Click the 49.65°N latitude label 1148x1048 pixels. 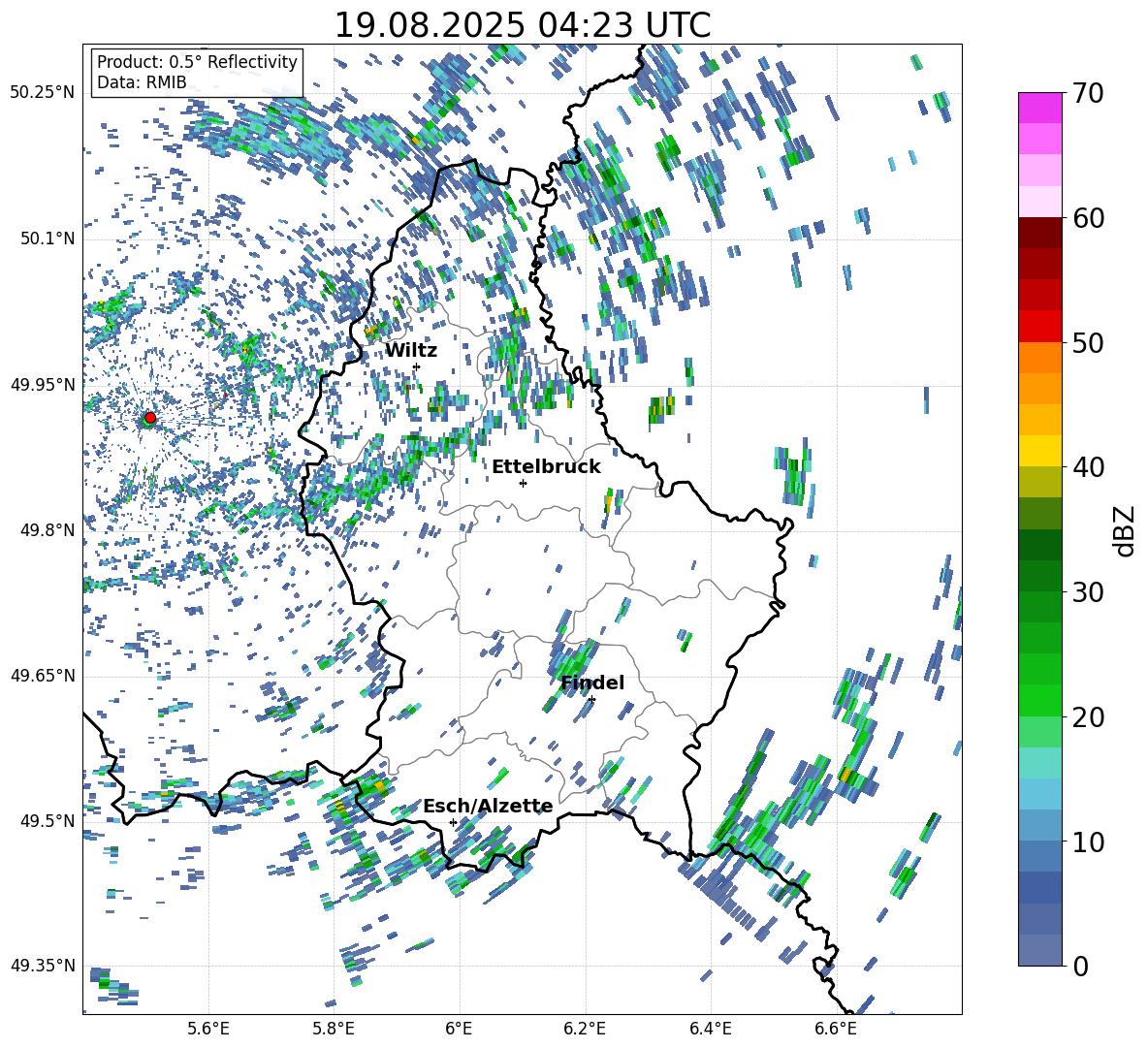pyautogui.click(x=43, y=676)
